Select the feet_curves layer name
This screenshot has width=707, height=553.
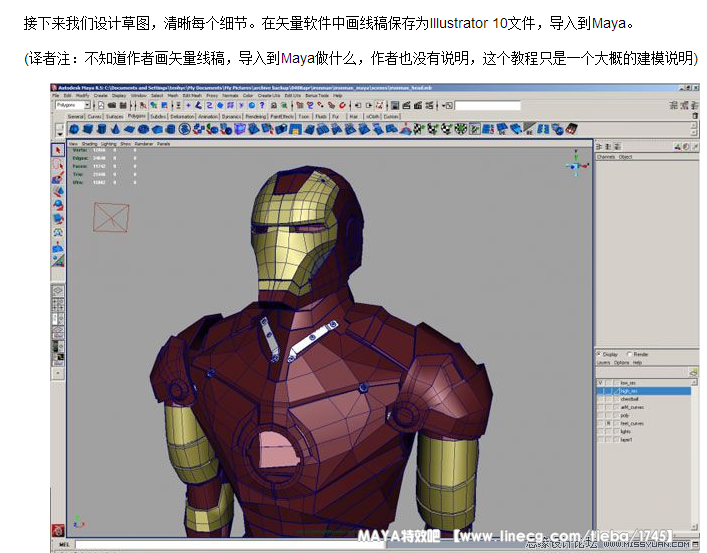coord(632,423)
